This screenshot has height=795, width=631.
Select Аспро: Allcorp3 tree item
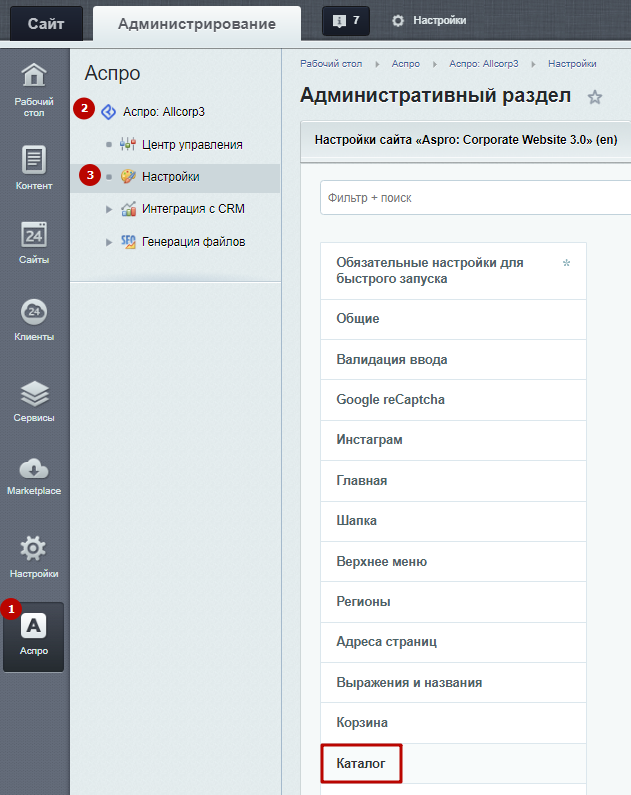(x=164, y=112)
